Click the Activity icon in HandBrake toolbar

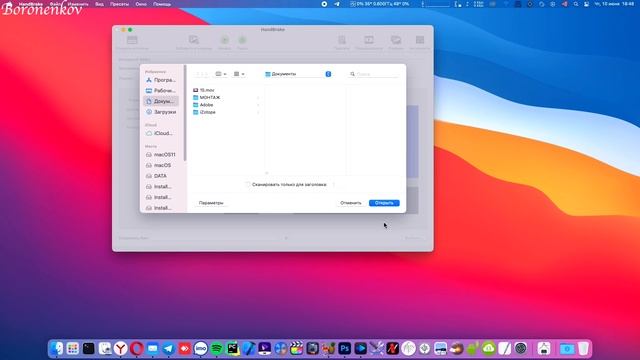(420, 40)
